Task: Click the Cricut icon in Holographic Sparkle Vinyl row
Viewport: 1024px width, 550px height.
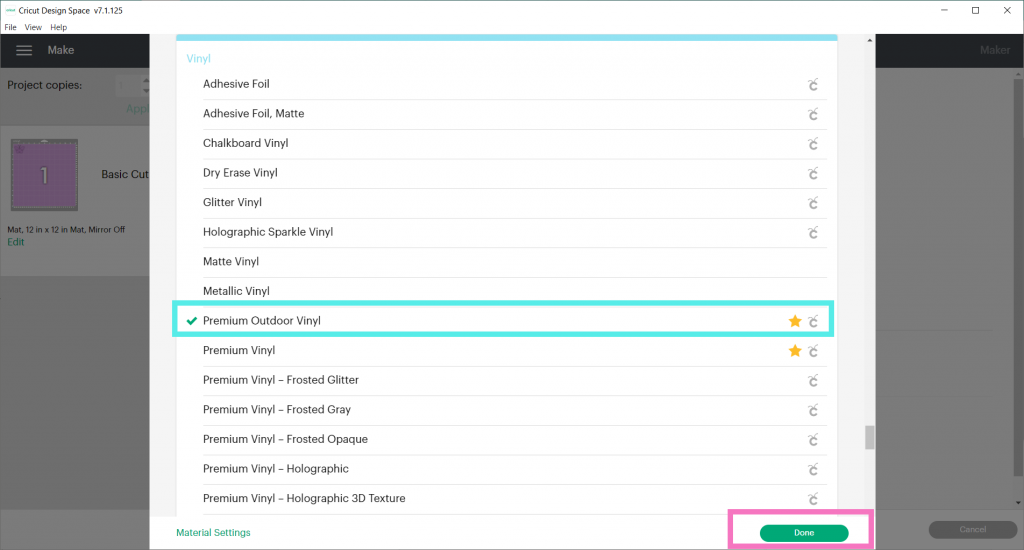Action: coord(812,233)
